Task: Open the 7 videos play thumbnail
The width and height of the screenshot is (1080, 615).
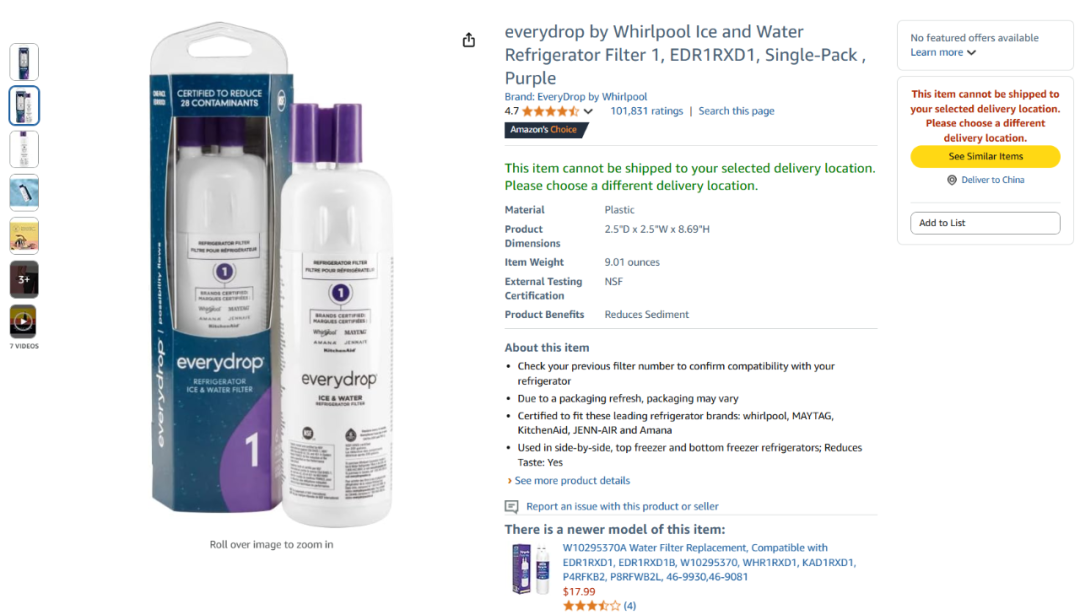Action: (23, 322)
